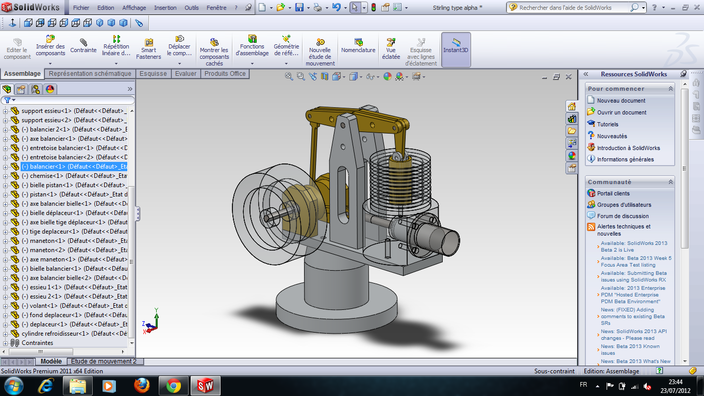Create Nouvelle étude de mouvement
The height and width of the screenshot is (396, 704).
tap(320, 52)
